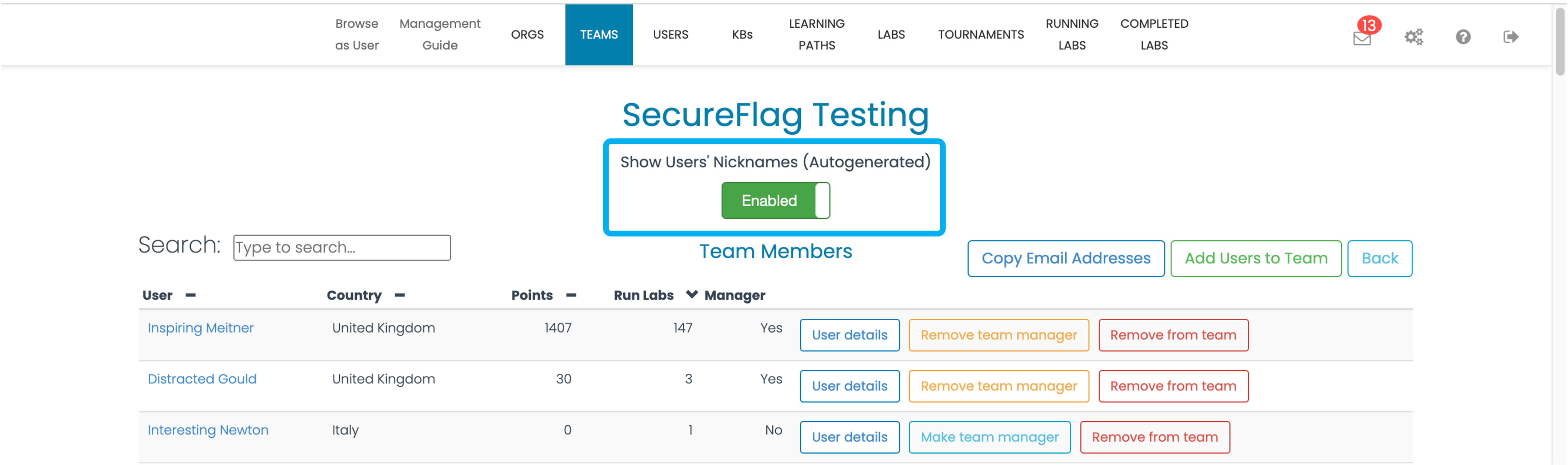View User details for Inspiring Meitner

coord(850,335)
